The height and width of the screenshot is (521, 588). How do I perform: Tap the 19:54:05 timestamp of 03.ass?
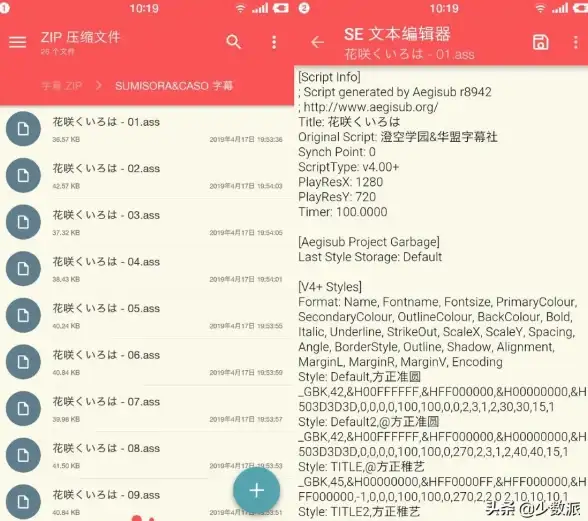(x=270, y=233)
